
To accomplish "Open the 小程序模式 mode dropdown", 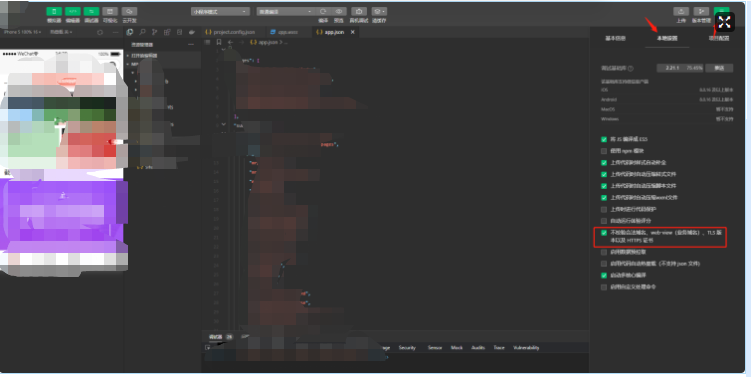I will click(x=220, y=12).
